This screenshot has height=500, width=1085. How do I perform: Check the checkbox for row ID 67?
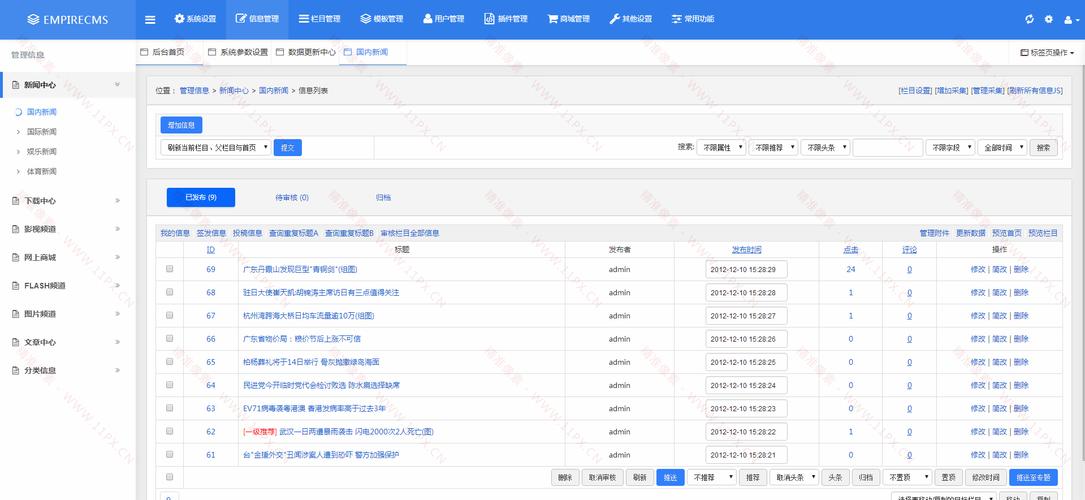coord(170,315)
